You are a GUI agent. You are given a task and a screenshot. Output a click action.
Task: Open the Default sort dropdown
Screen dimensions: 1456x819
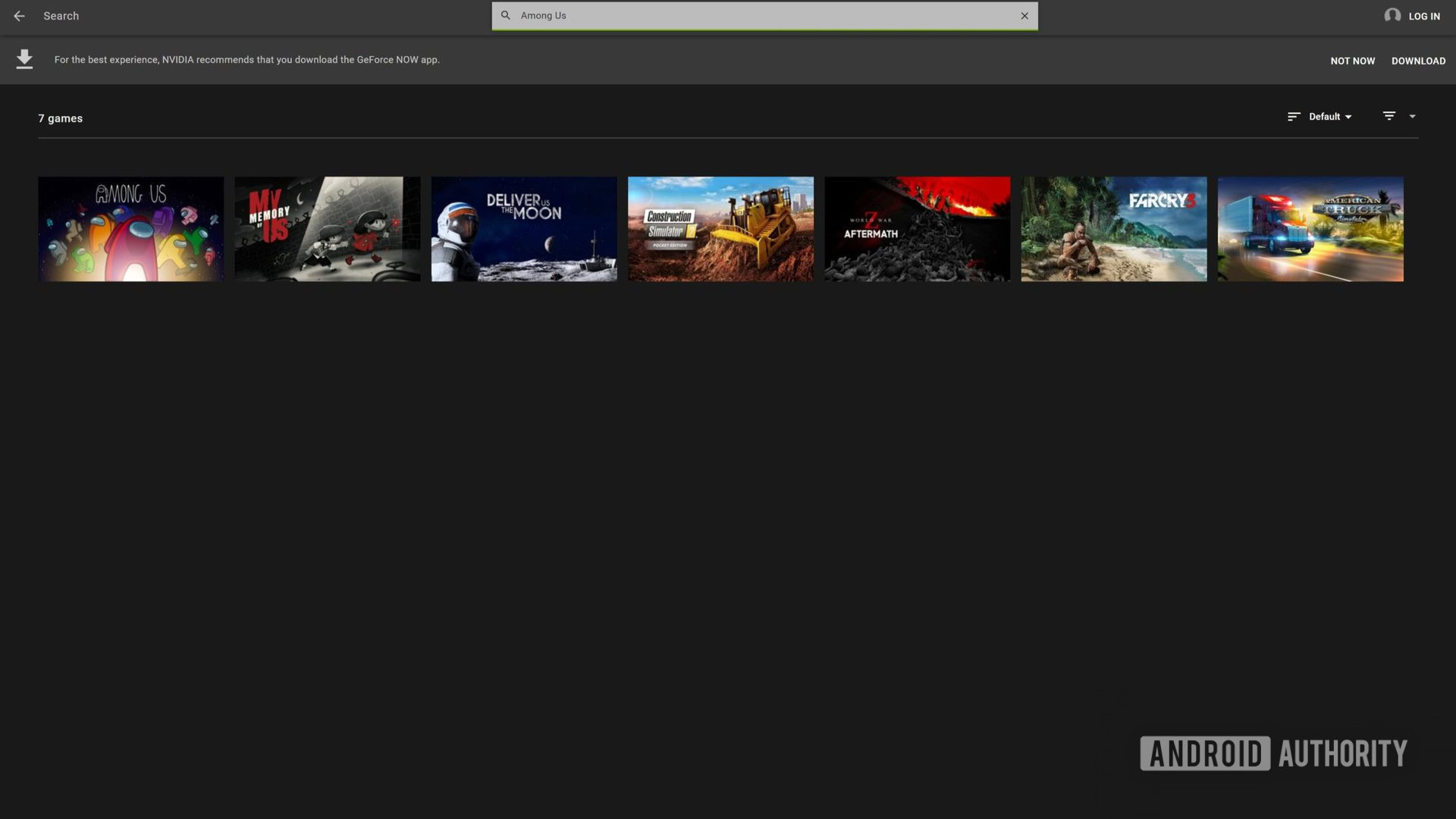(x=1329, y=117)
